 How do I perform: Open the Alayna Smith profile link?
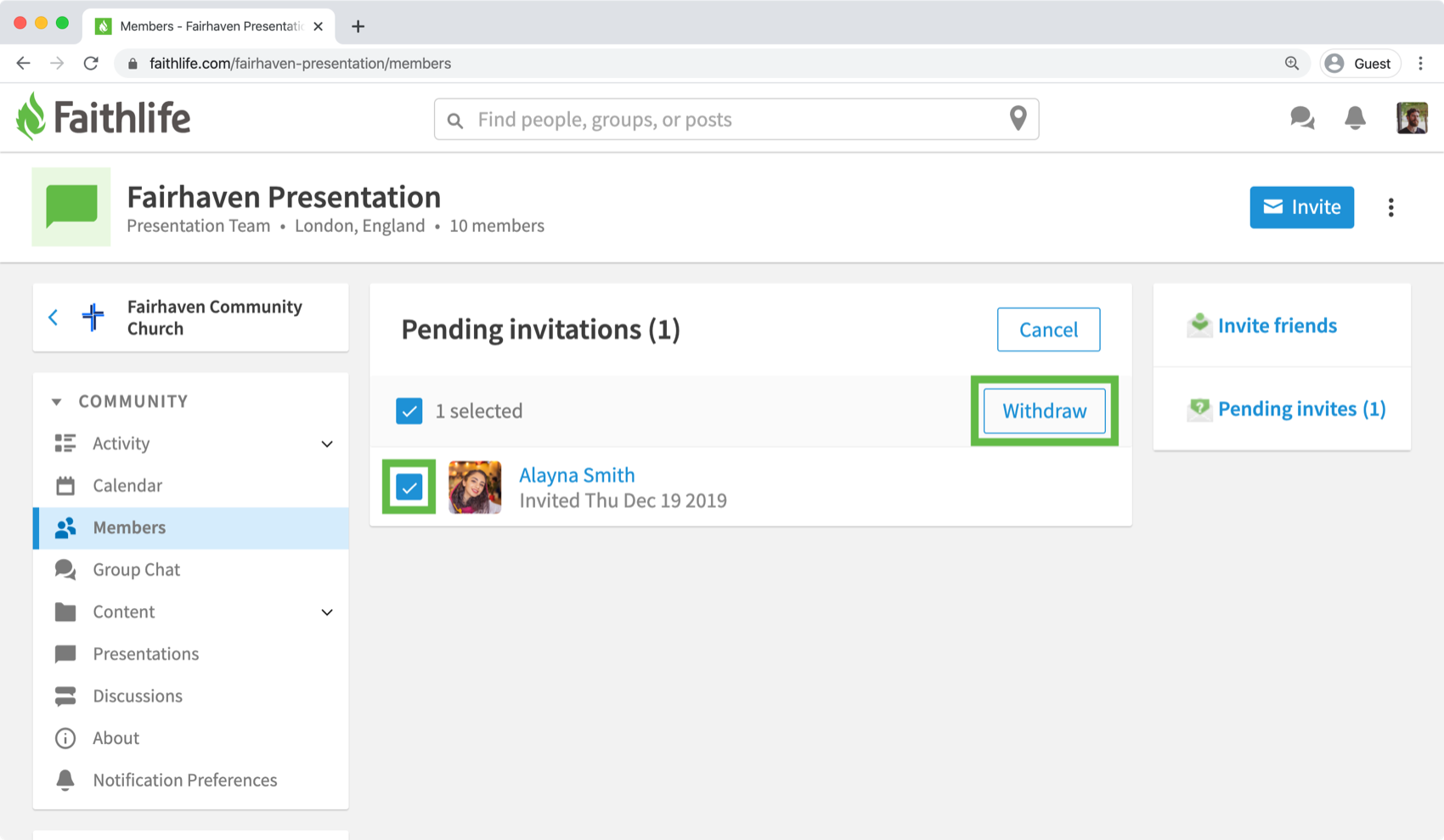[x=577, y=476]
